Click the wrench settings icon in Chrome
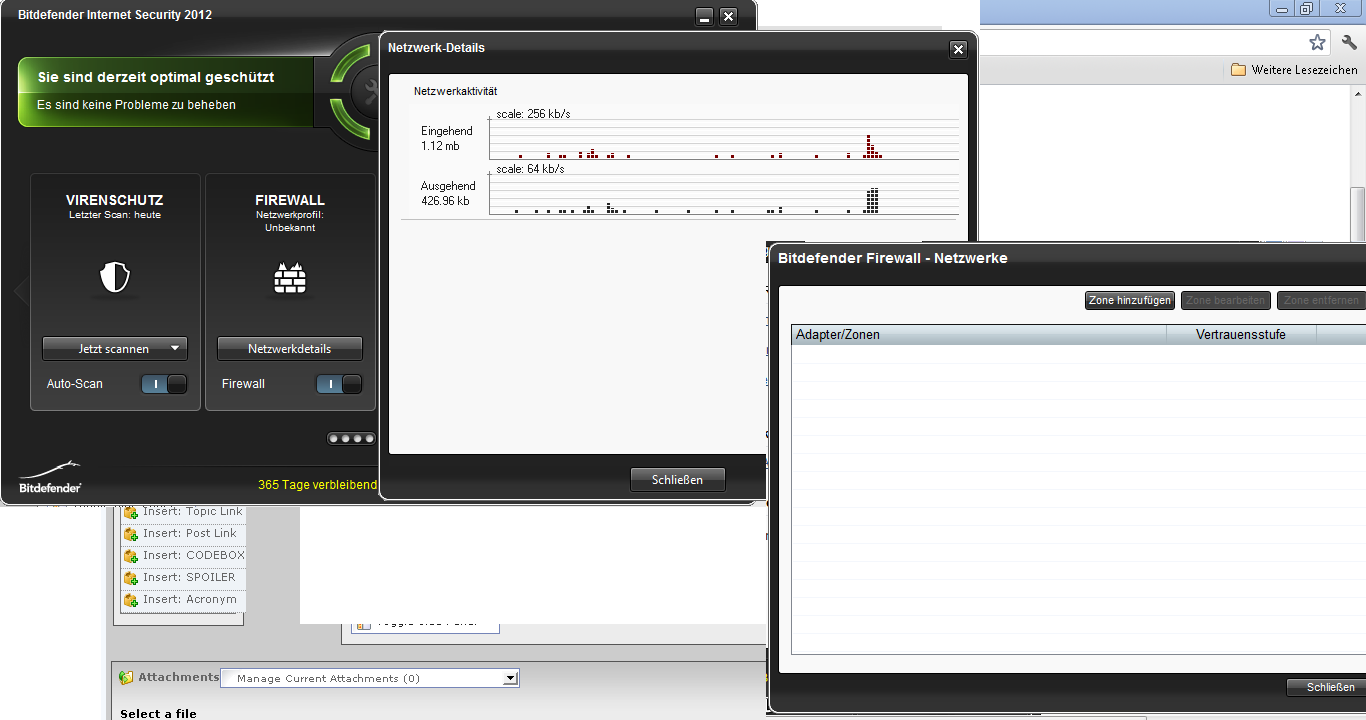 1349,42
